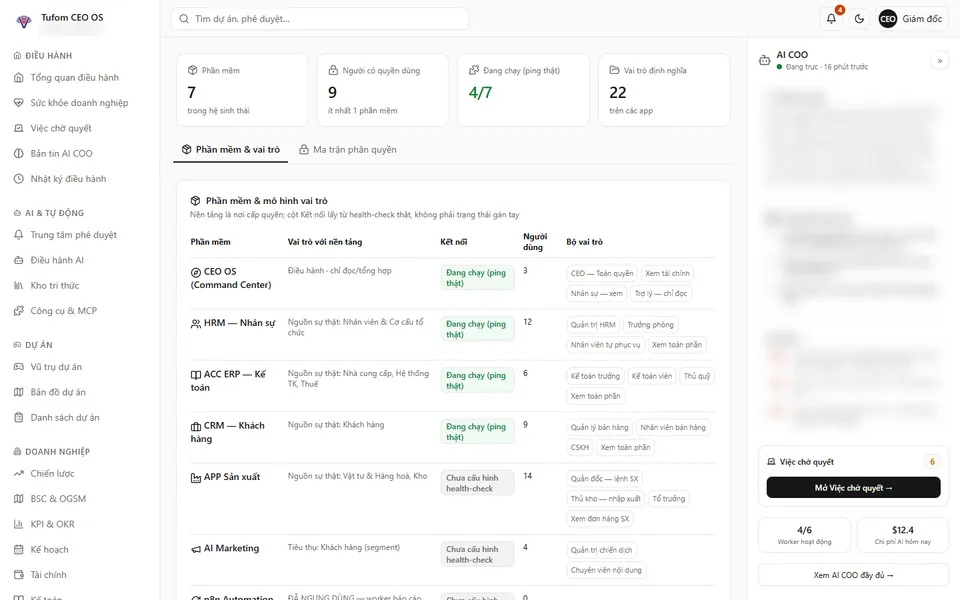Click the Worker hoạt động 4/6 card

tap(804, 535)
